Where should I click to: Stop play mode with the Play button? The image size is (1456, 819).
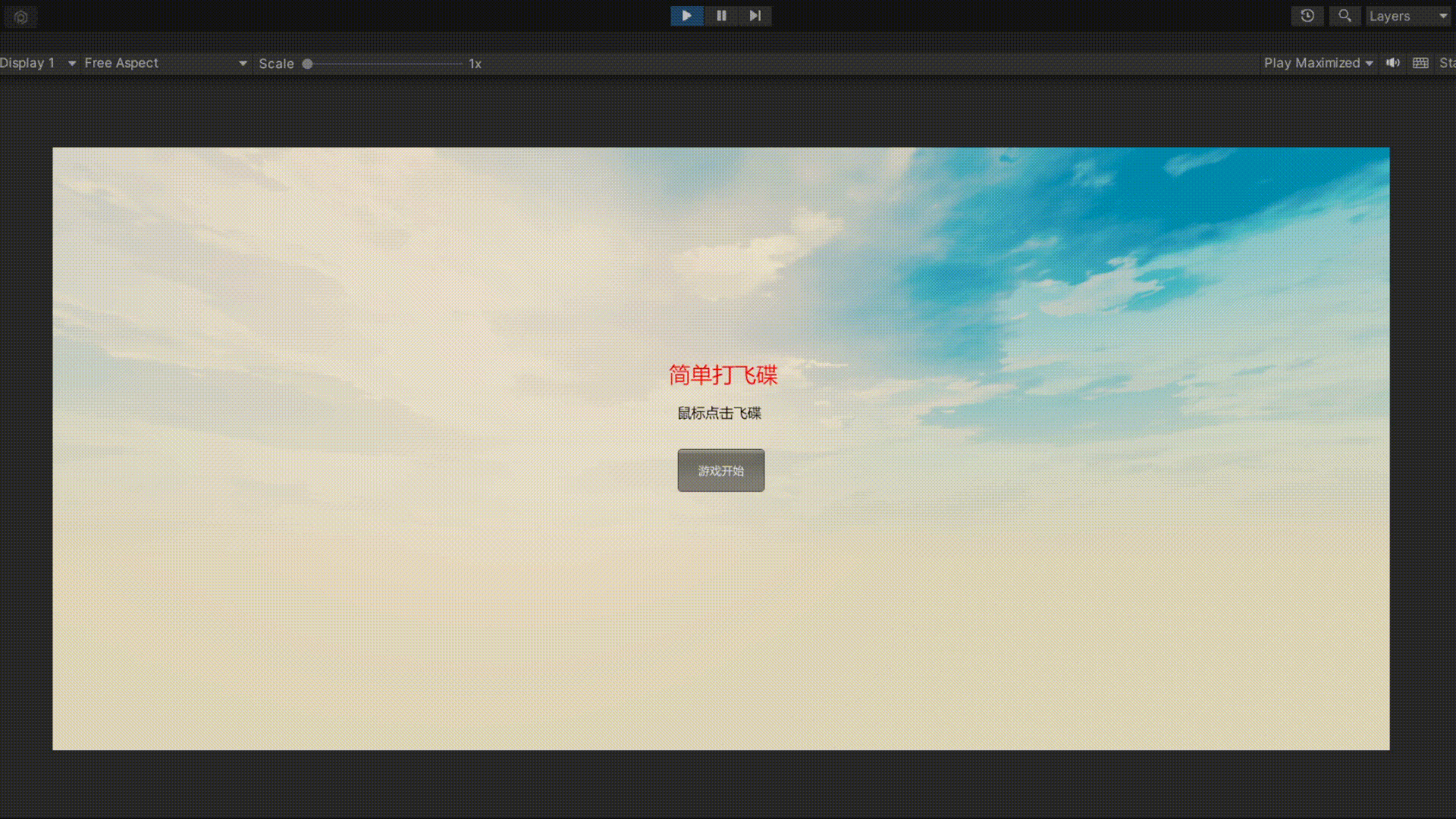click(686, 16)
